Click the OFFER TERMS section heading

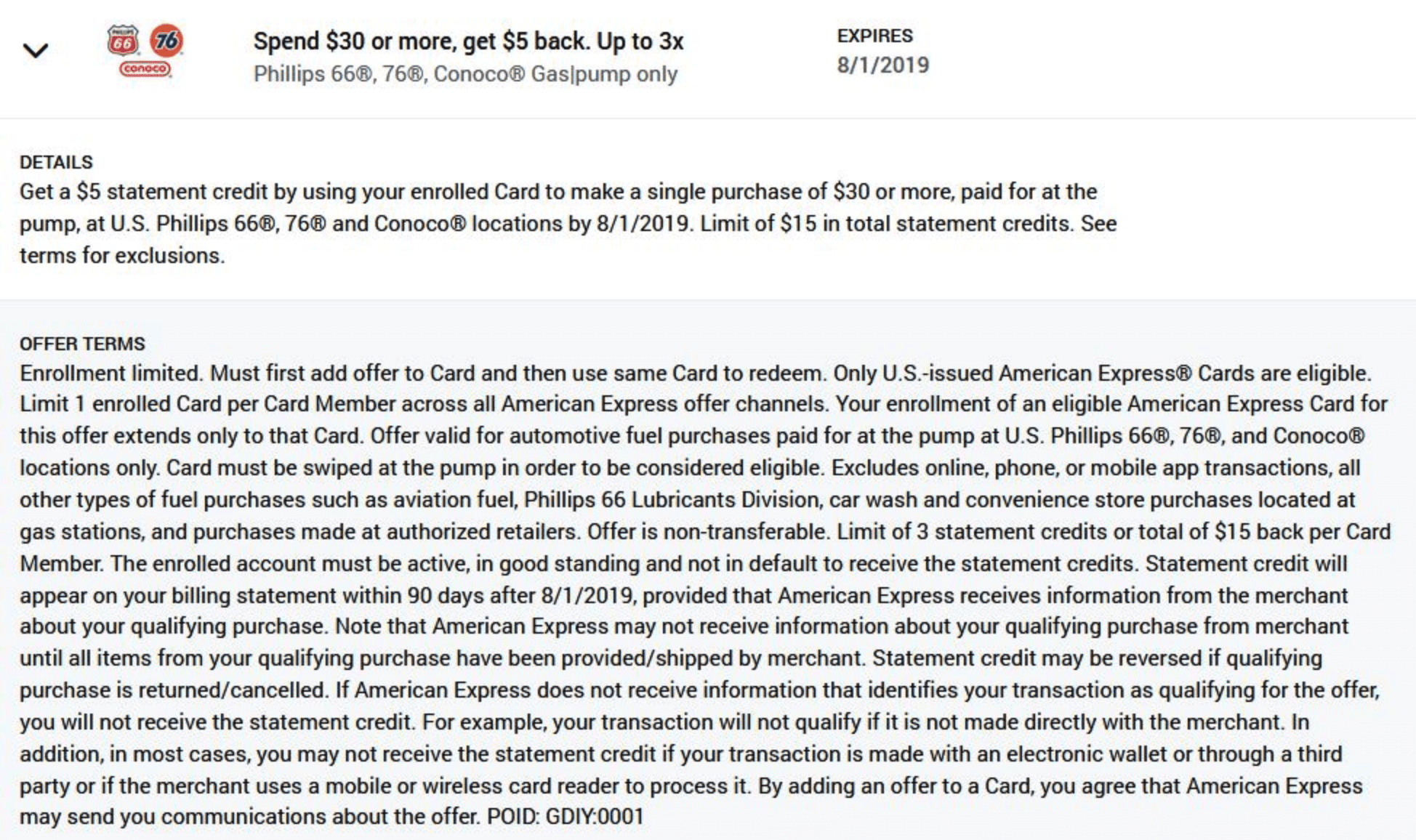click(82, 344)
